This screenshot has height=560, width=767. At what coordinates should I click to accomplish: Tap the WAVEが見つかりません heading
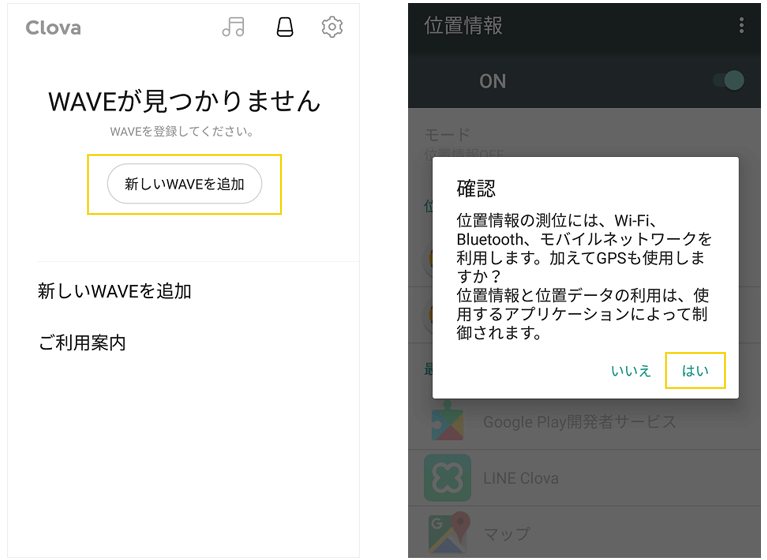[184, 101]
